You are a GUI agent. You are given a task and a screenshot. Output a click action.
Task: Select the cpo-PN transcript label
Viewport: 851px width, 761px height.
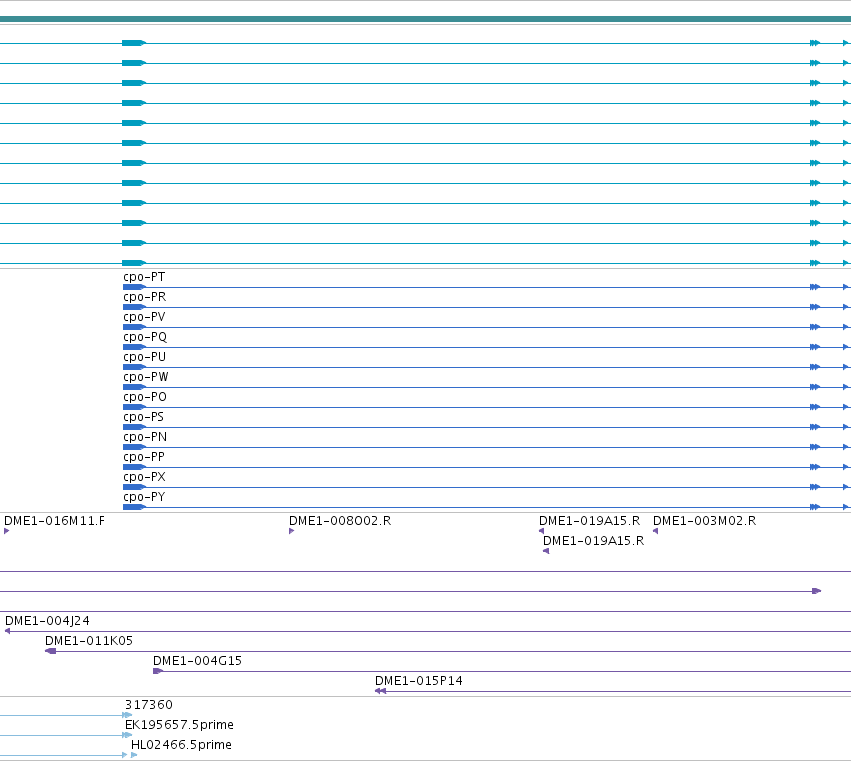(x=145, y=437)
